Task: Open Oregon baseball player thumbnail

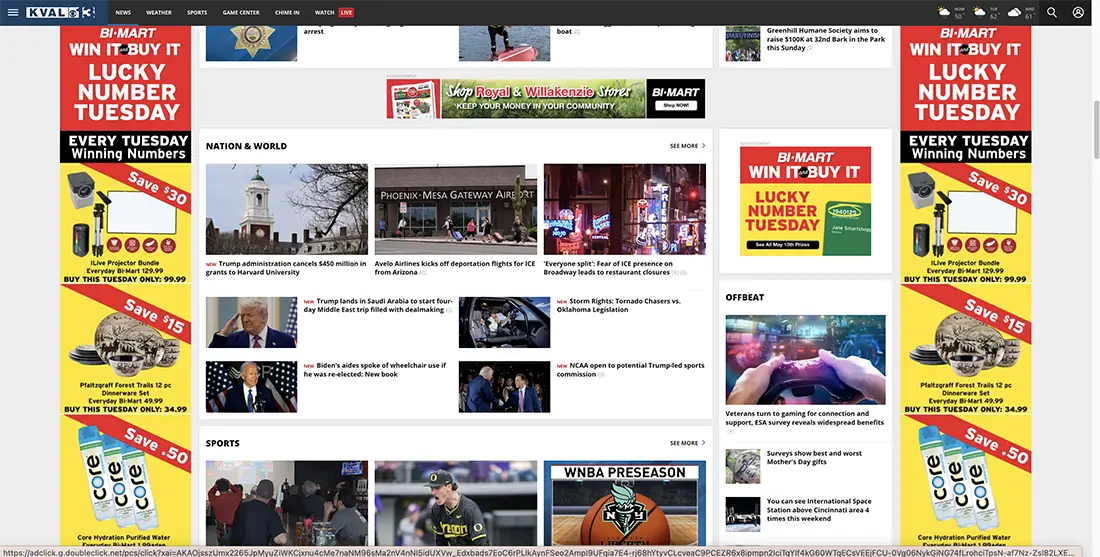Action: 455,503
